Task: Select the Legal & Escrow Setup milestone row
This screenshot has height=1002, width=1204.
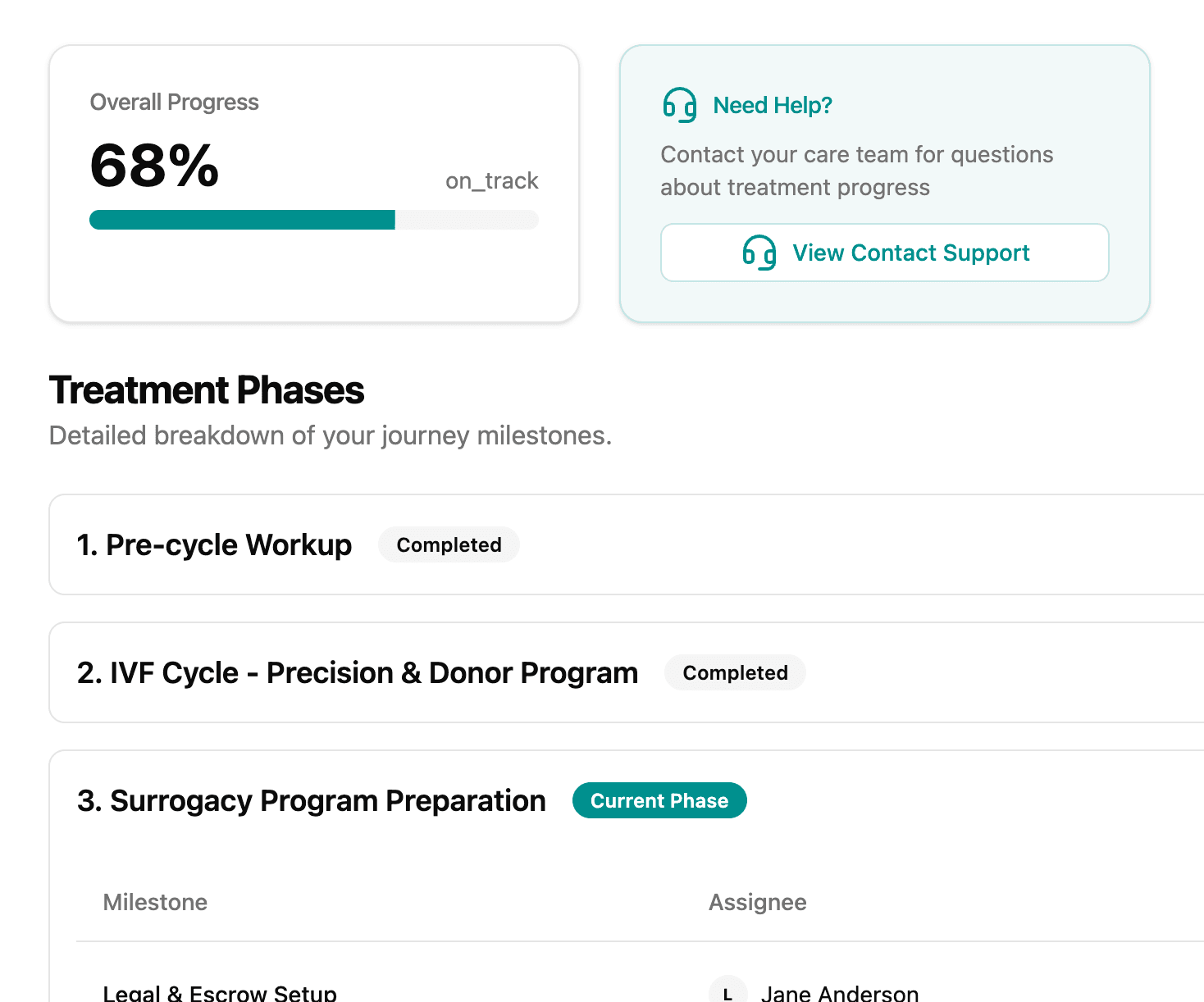Action: [220, 993]
